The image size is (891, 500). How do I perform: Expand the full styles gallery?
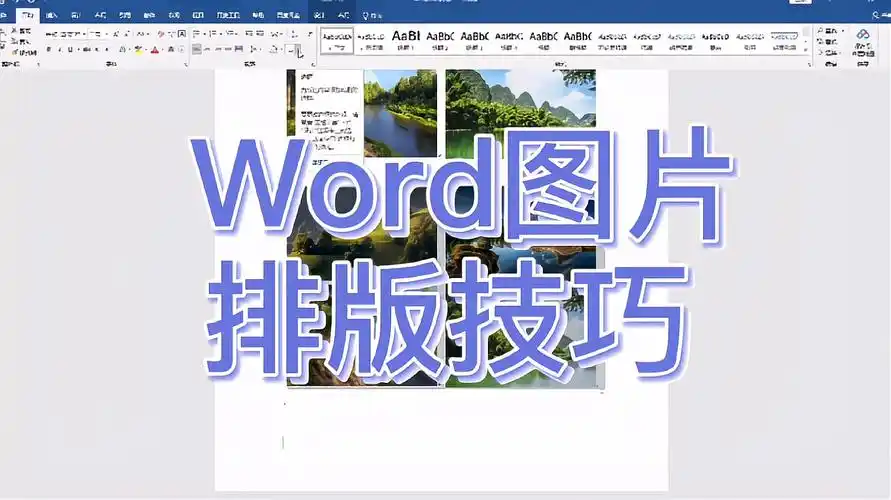coord(805,51)
